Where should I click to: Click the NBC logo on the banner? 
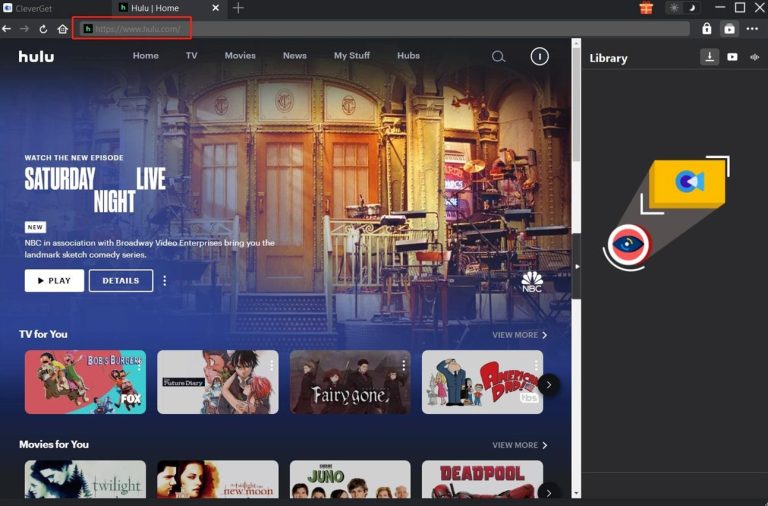pos(532,282)
